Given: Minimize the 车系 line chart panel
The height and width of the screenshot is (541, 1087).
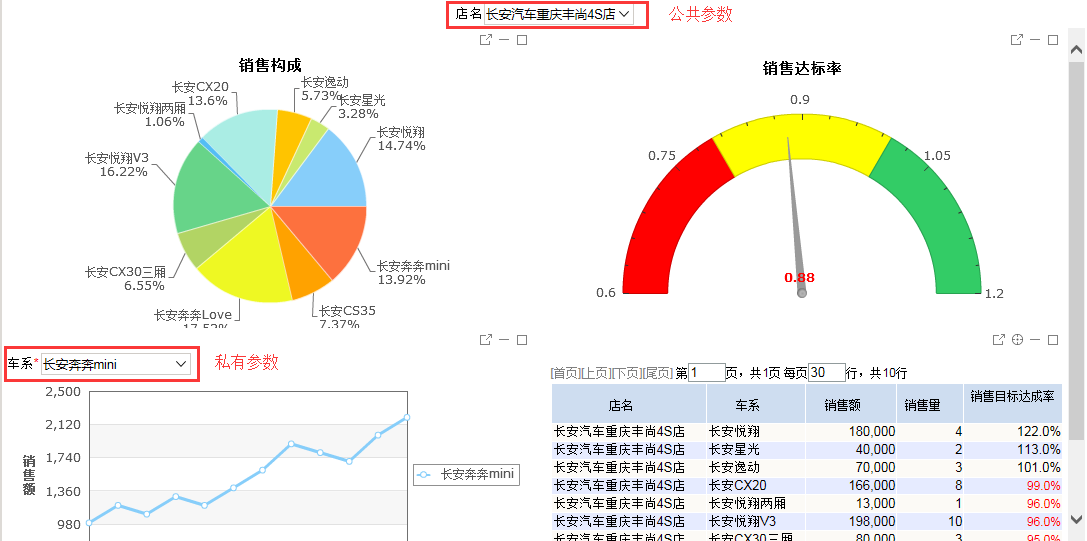Looking at the screenshot, I should (x=504, y=340).
